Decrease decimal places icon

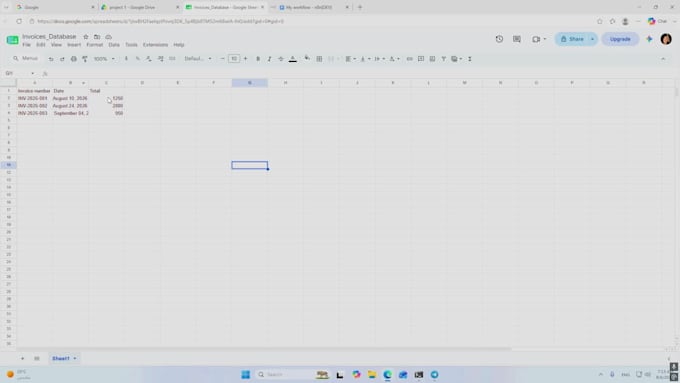pos(149,59)
